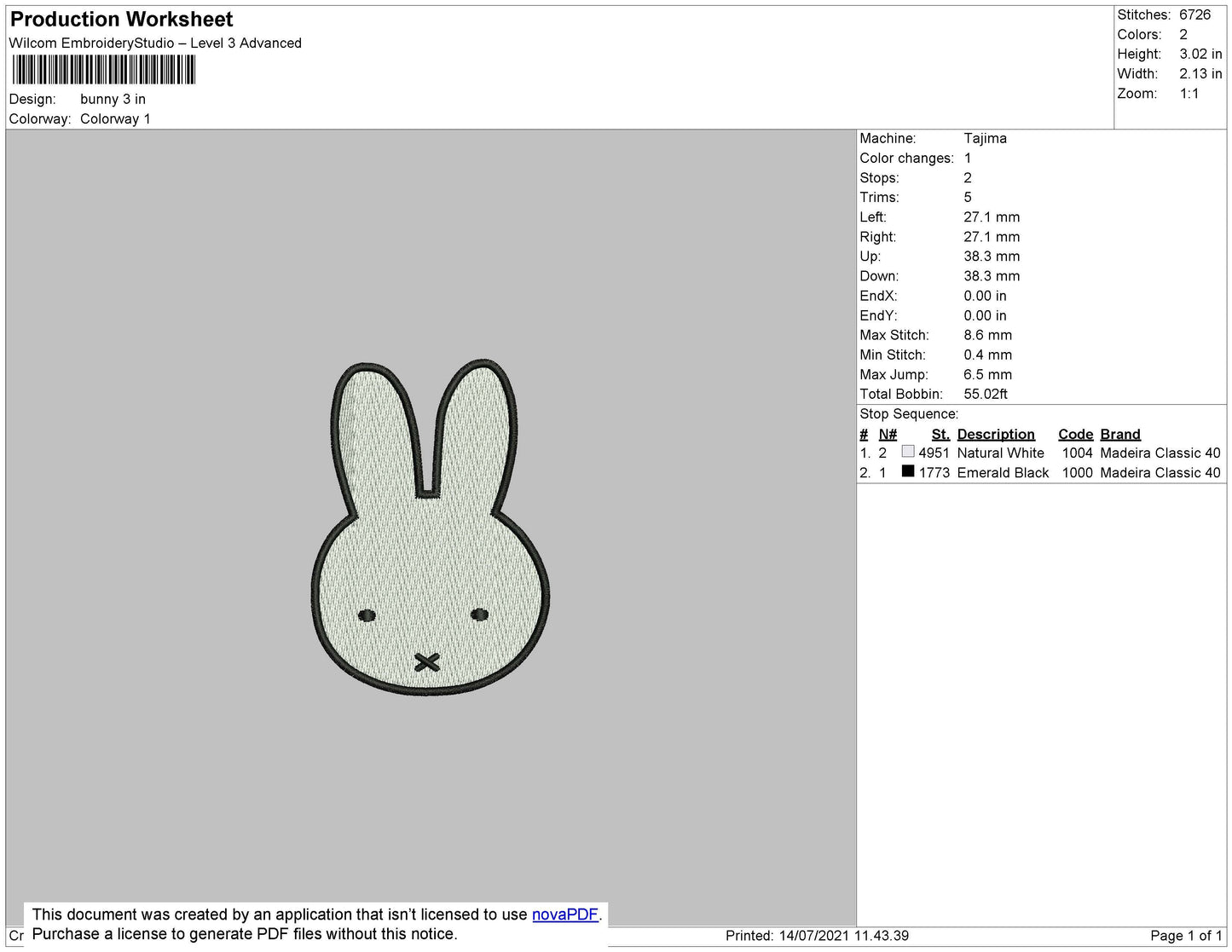Select the 'Emerald Black' description
This screenshot has height=952, width=1232.
[1003, 473]
